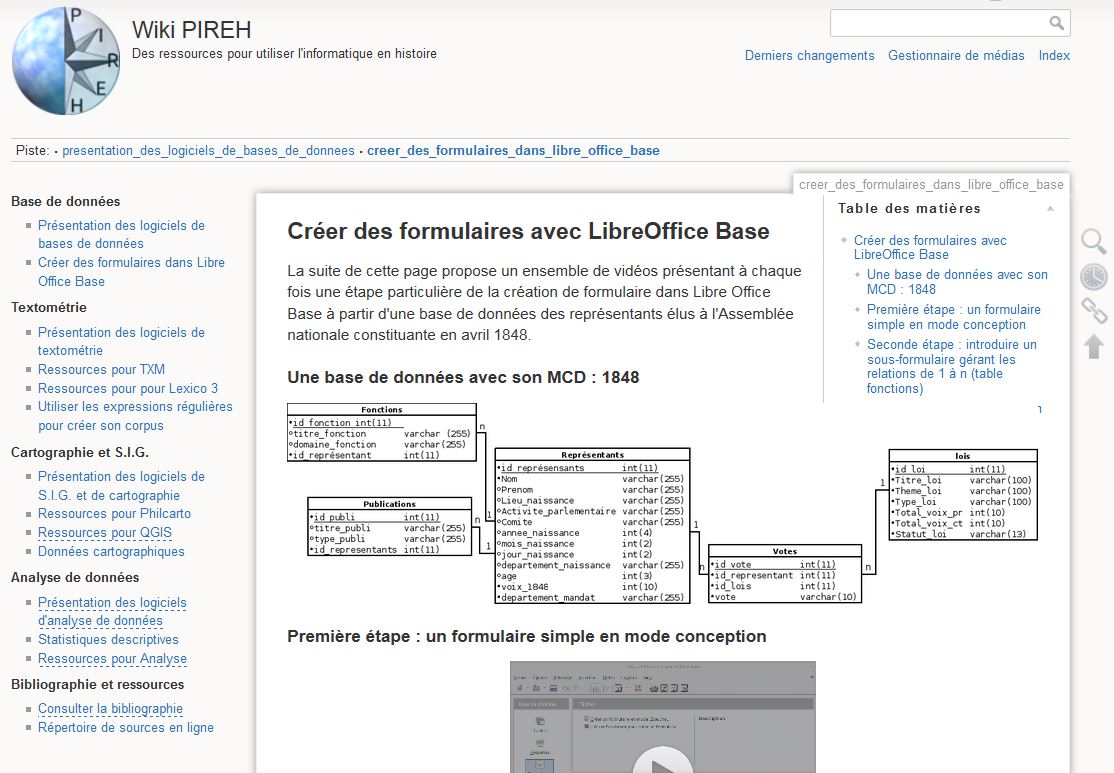Click the tagline Des ressources pour utiliser l'informatique
The width and height of the screenshot is (1114, 773).
(284, 54)
